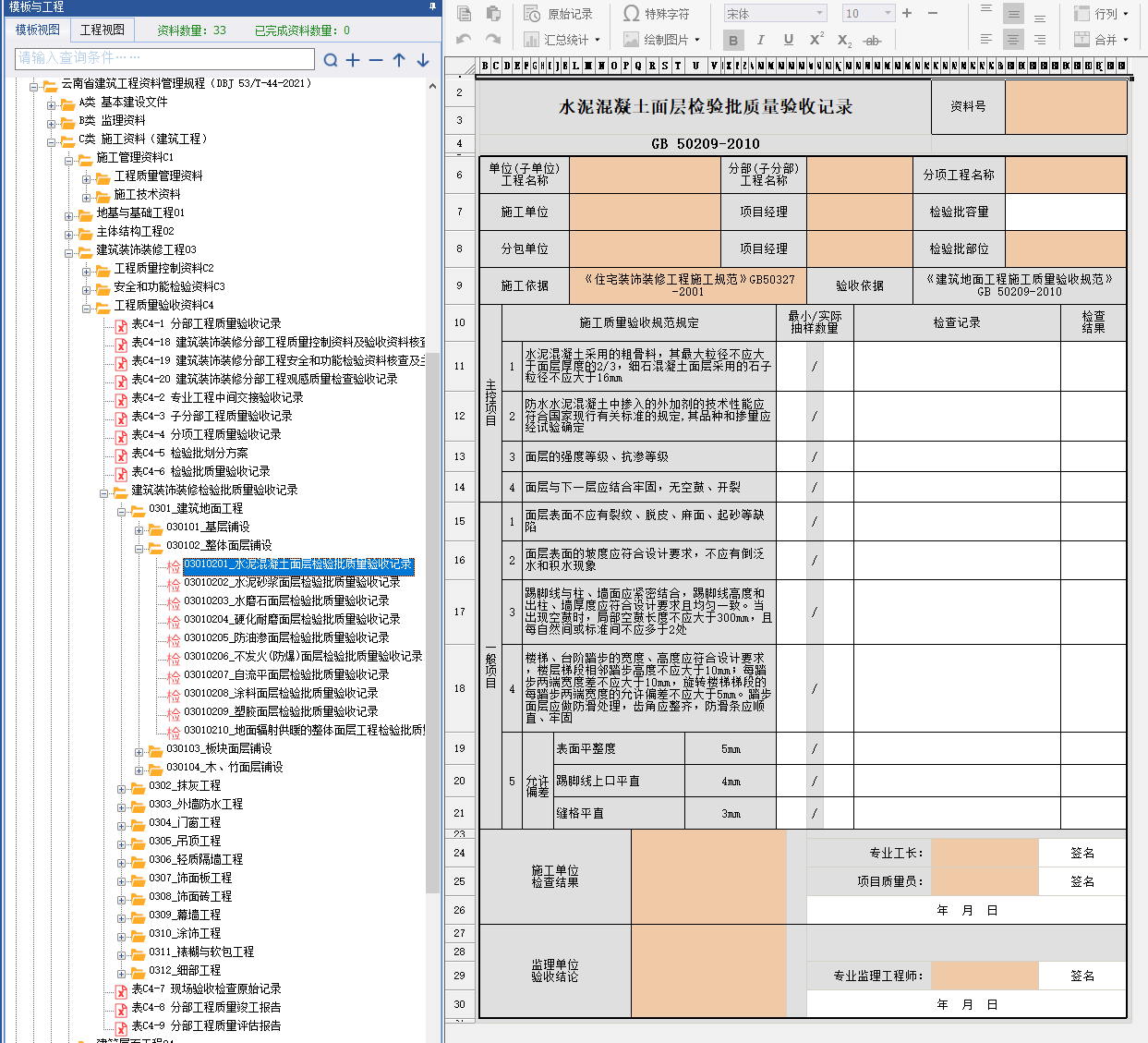Toggle bold formatting
This screenshot has width=1148, height=1043.
[733, 40]
